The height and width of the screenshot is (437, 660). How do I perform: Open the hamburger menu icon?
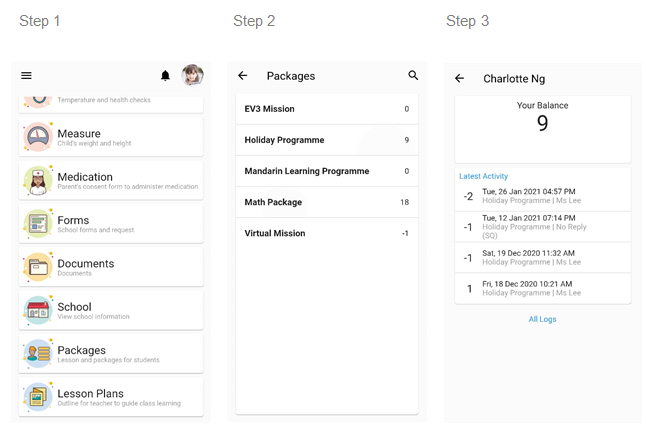(x=27, y=76)
